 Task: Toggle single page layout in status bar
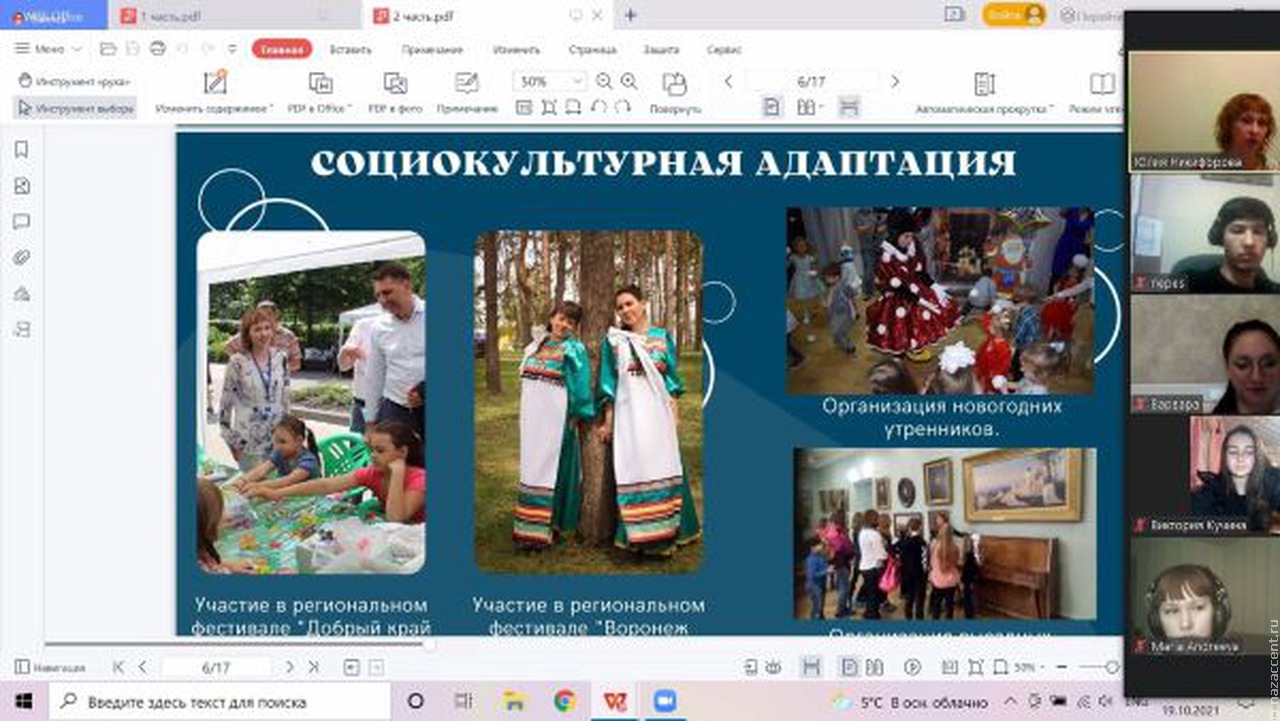click(x=850, y=667)
